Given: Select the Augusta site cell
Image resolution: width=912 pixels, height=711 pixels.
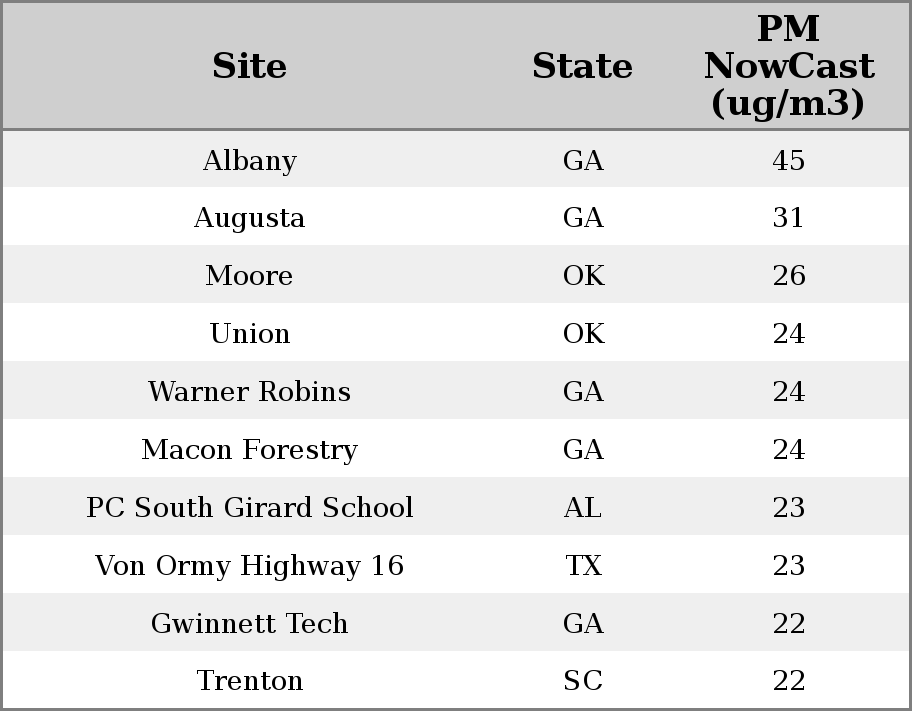Looking at the screenshot, I should click(249, 218).
